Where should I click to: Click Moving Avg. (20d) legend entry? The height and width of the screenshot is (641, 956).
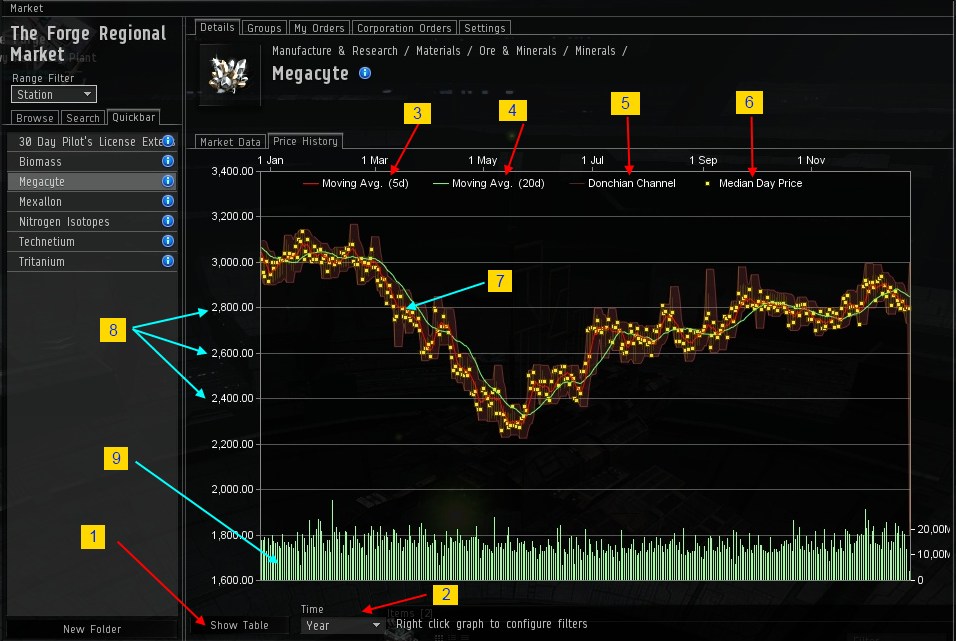click(488, 183)
